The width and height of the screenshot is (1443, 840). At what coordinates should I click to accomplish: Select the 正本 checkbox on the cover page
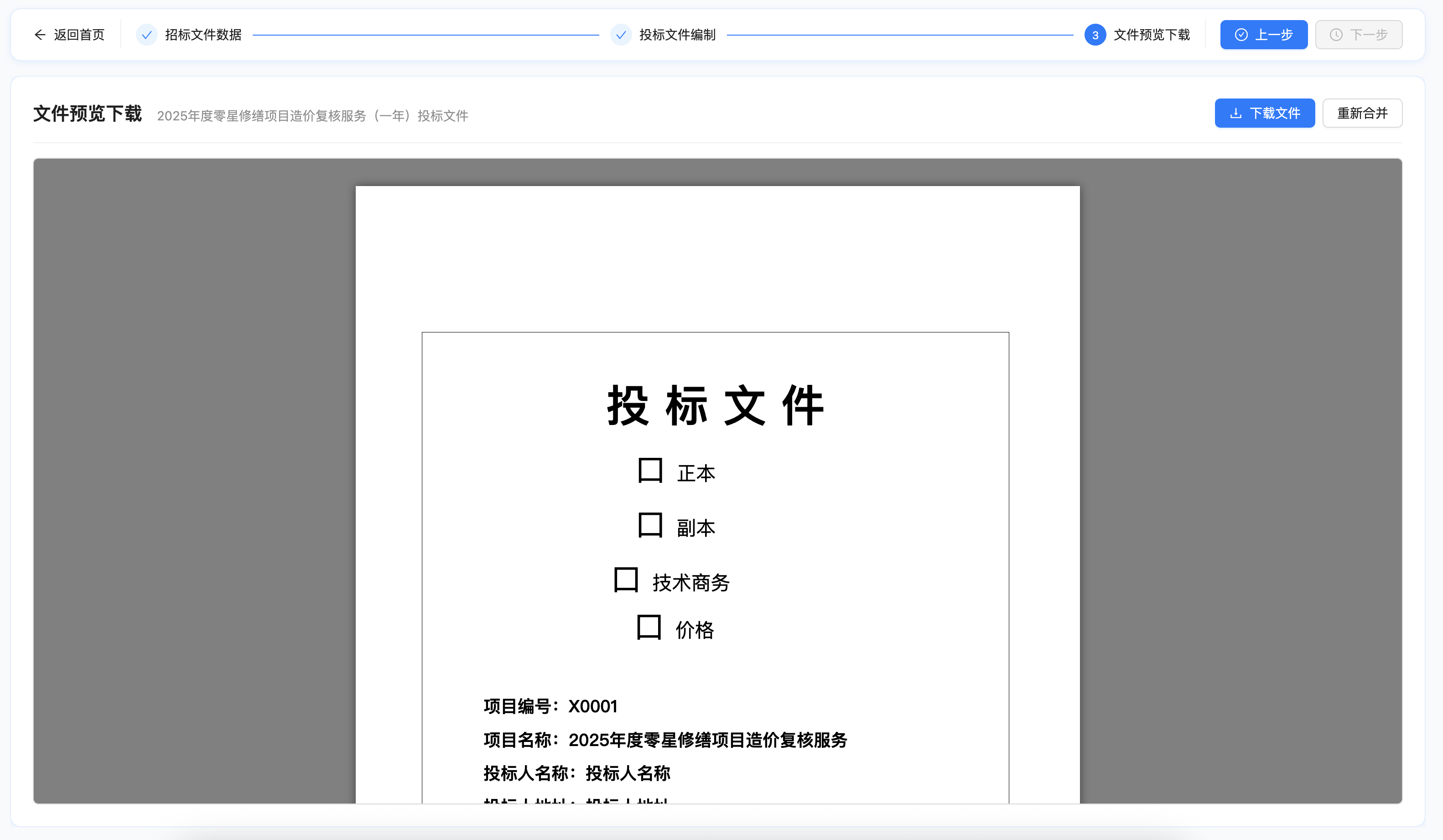(649, 471)
